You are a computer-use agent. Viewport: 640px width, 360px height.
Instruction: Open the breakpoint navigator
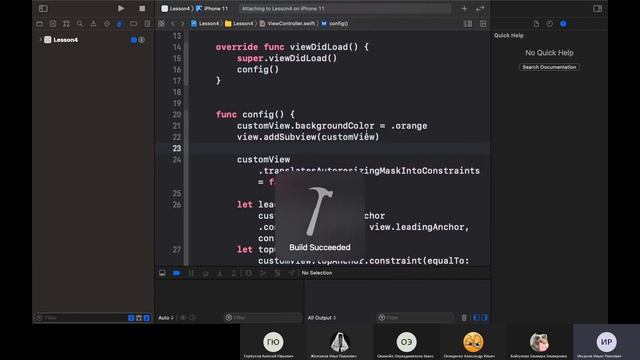133,24
